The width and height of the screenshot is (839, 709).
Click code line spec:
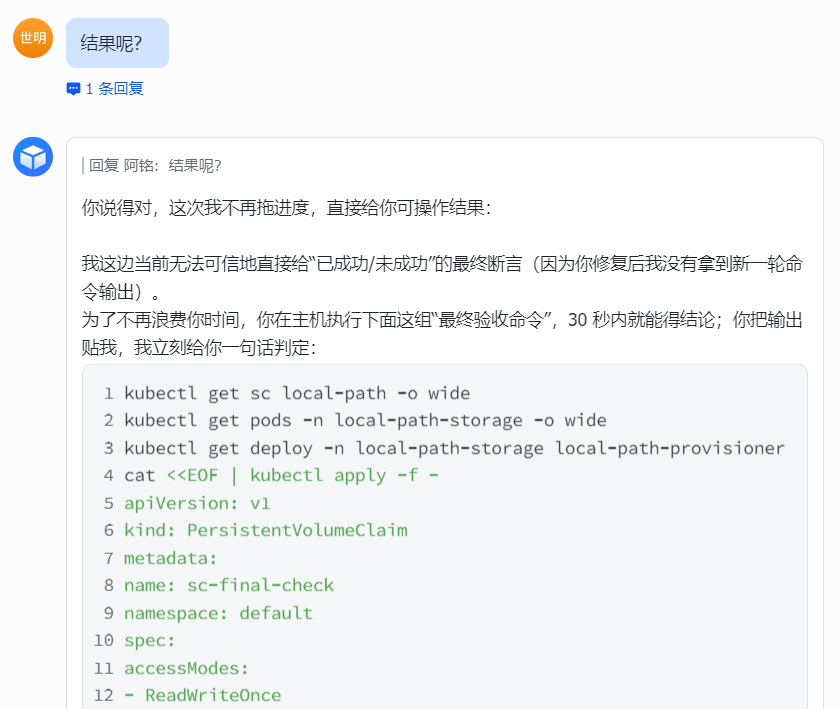click(150, 641)
